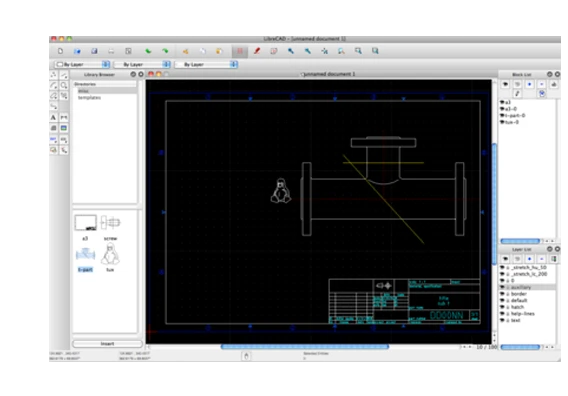Toggle draft mode red pen icon
The height and width of the screenshot is (396, 568).
click(257, 51)
